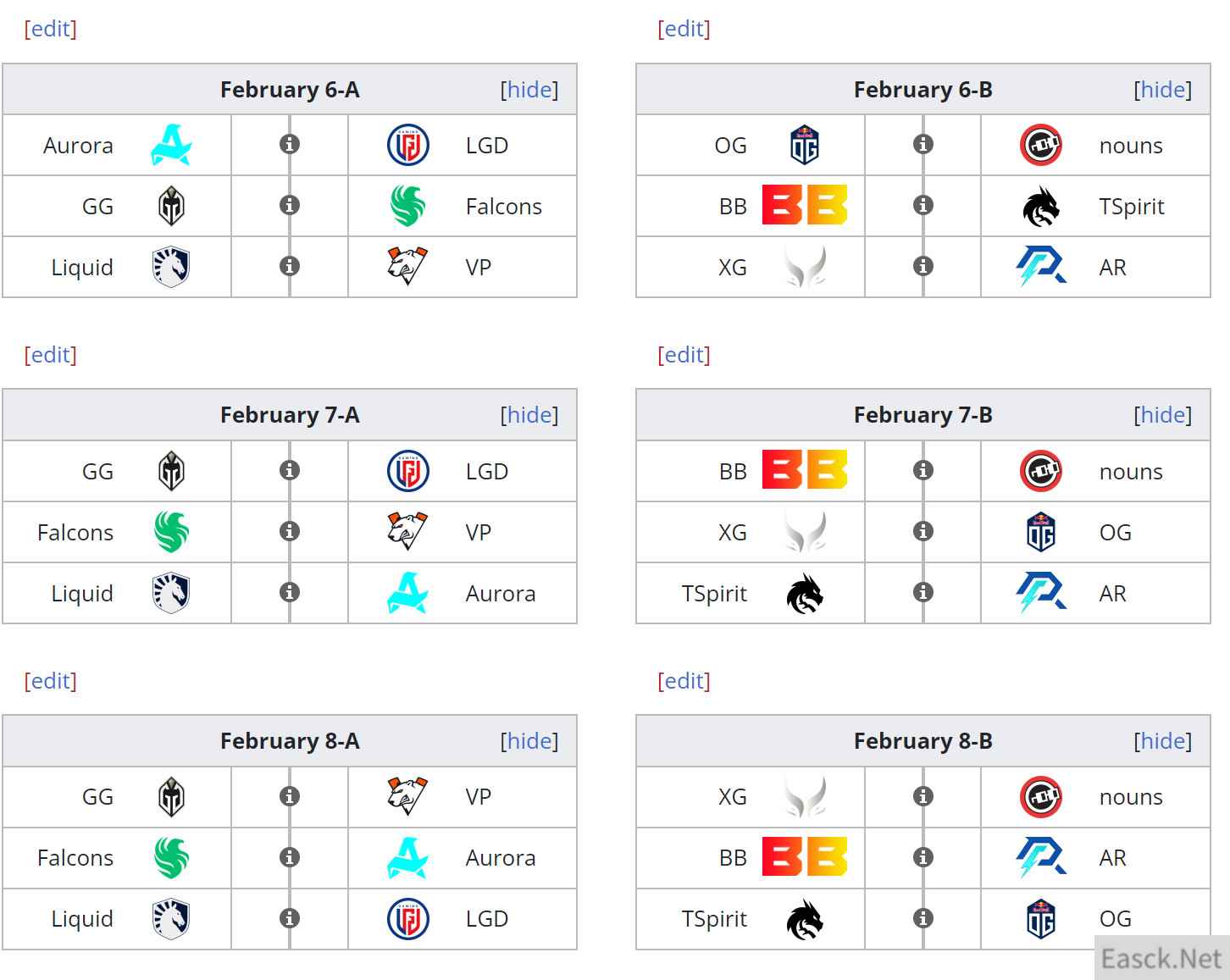Image resolution: width=1230 pixels, height=980 pixels.
Task: Click the nouns team name in February 7-B
Action: click(1131, 472)
